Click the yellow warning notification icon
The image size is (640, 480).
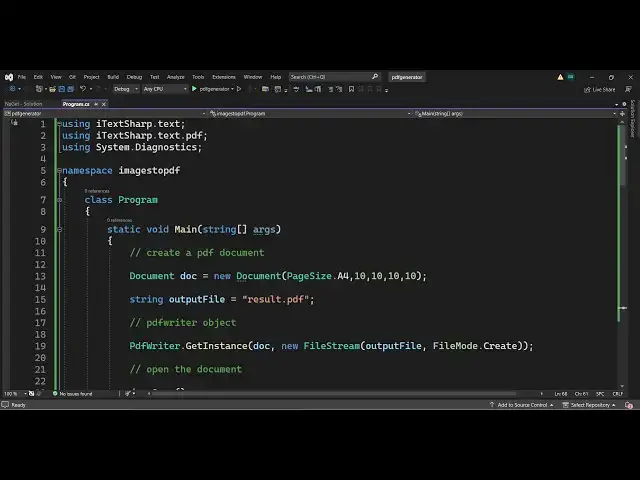pyautogui.click(x=560, y=77)
